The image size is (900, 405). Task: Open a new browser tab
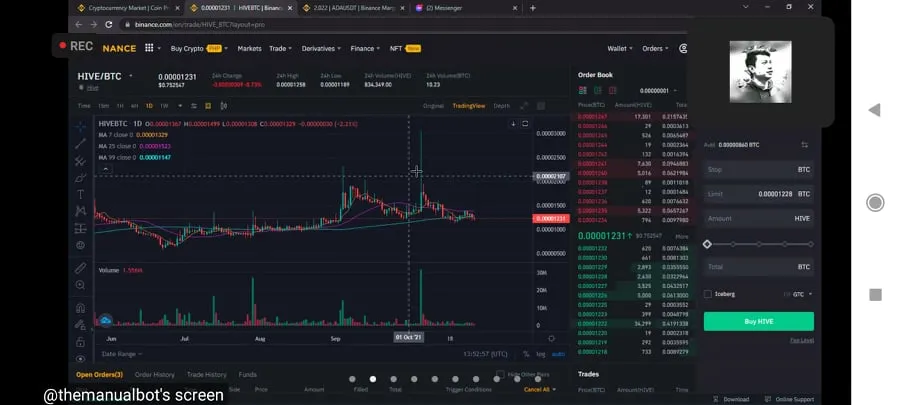[533, 8]
